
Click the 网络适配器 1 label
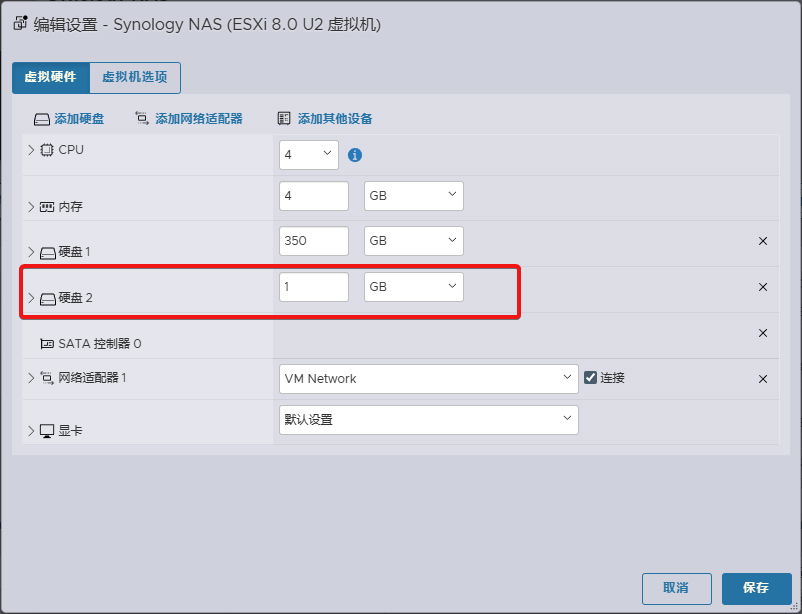click(93, 378)
